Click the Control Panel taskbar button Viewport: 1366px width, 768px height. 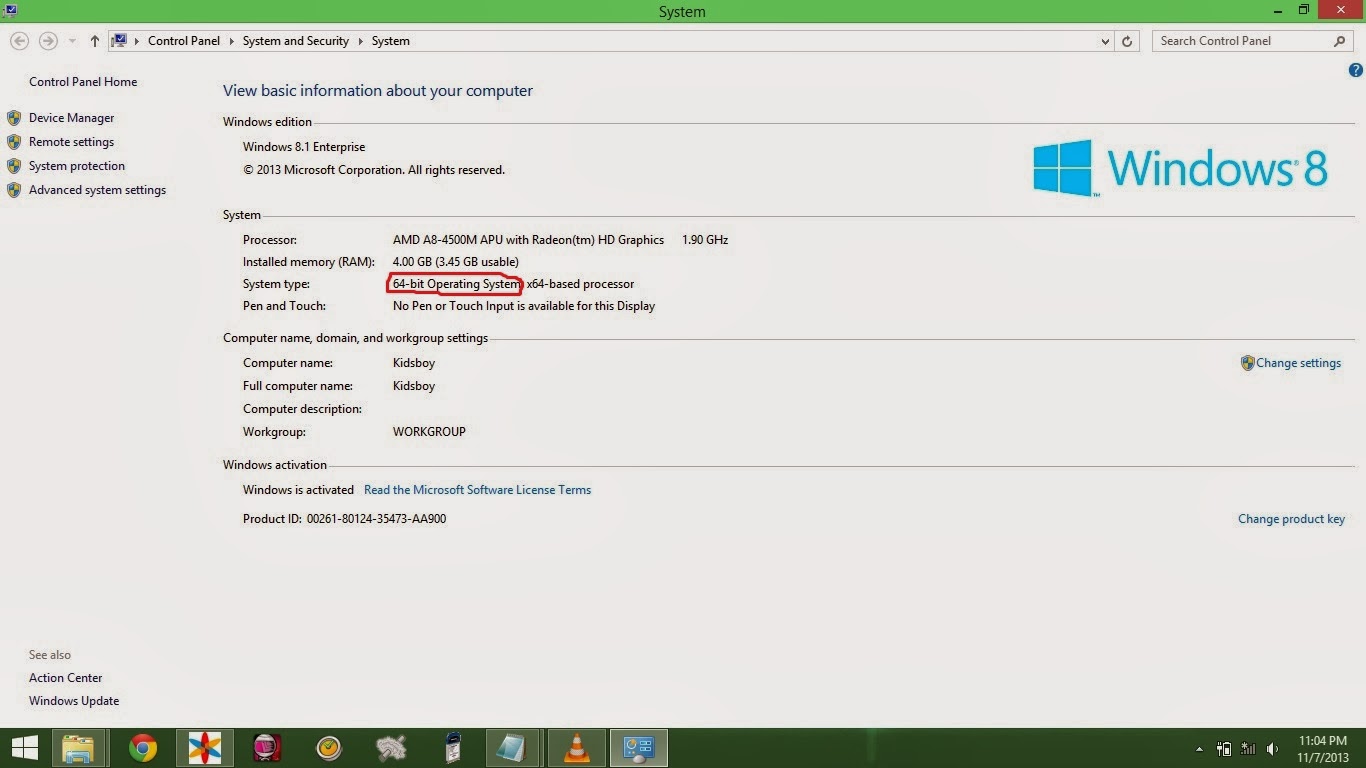[639, 748]
